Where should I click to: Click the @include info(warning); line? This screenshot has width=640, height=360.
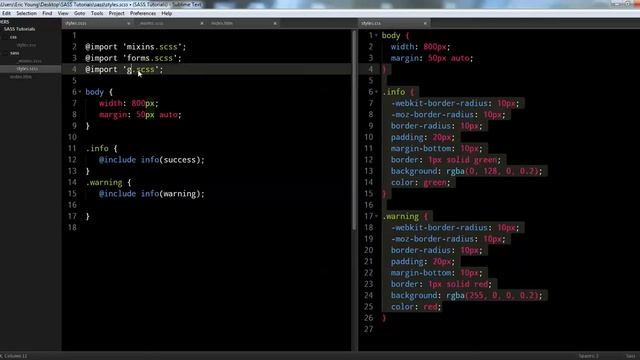pyautogui.click(x=151, y=194)
